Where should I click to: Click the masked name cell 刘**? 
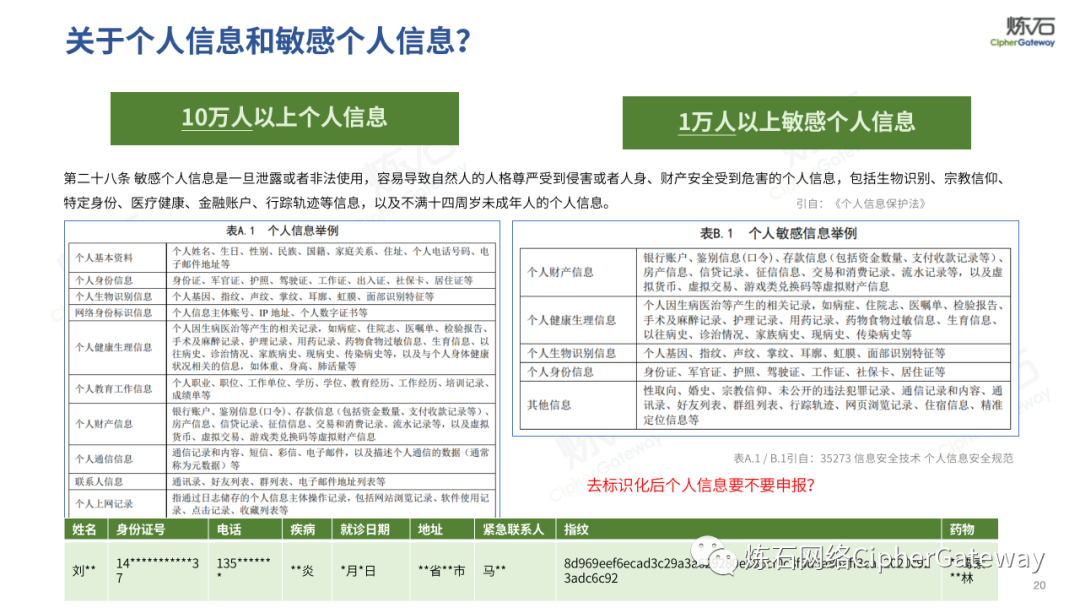[84, 571]
